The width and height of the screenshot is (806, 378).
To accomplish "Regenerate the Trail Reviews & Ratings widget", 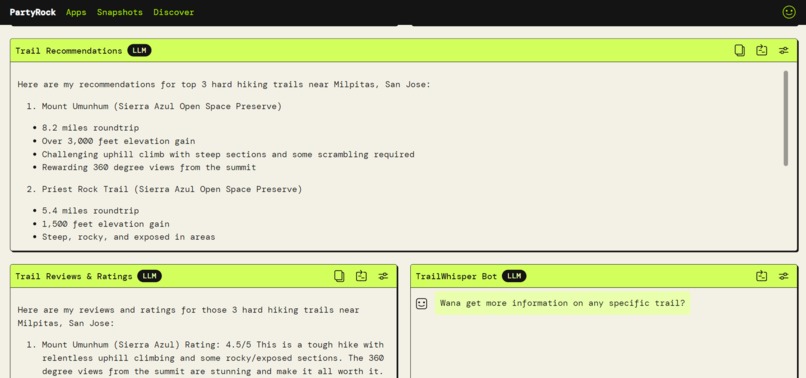I will (361, 276).
